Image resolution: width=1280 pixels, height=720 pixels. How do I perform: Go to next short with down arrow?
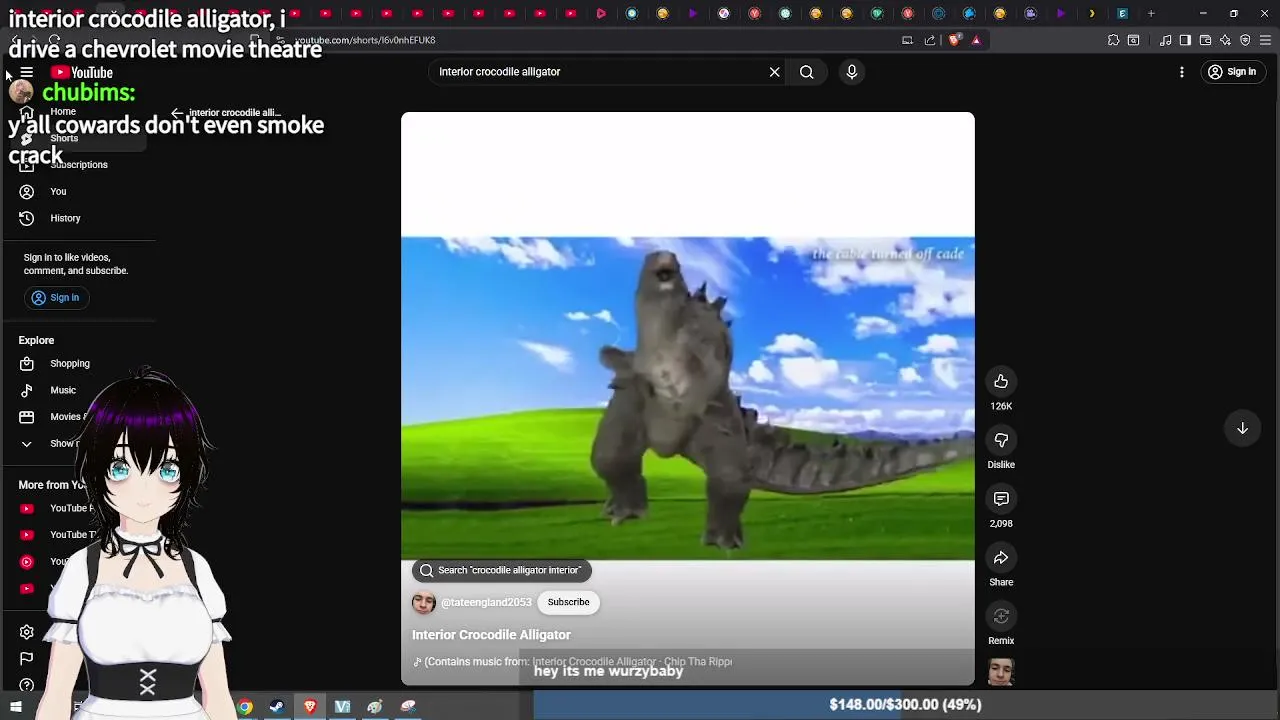1242,428
